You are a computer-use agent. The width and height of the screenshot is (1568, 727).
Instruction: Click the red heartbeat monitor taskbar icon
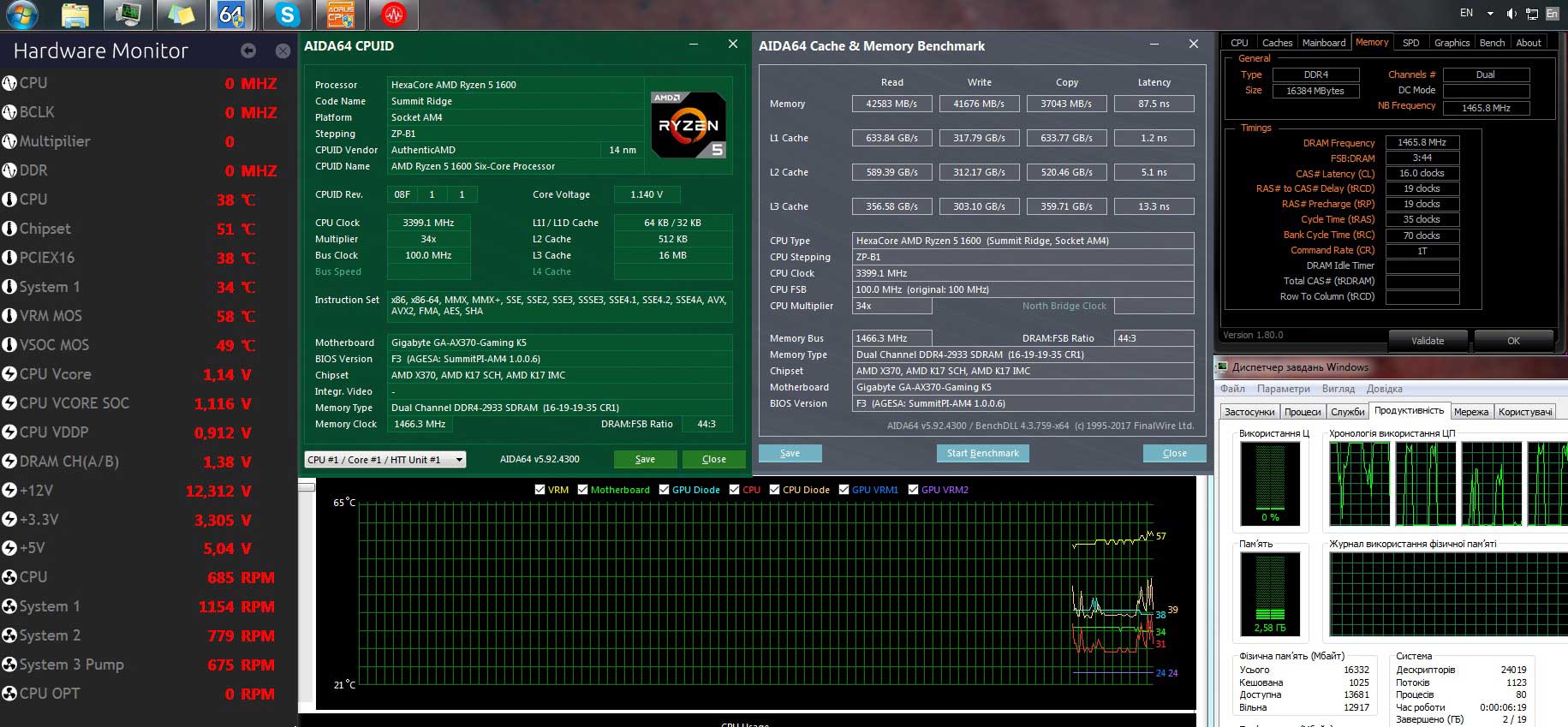(x=393, y=14)
